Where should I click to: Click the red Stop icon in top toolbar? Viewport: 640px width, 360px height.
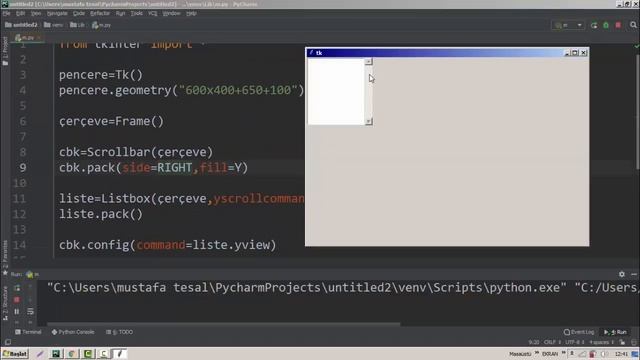pos(618,25)
